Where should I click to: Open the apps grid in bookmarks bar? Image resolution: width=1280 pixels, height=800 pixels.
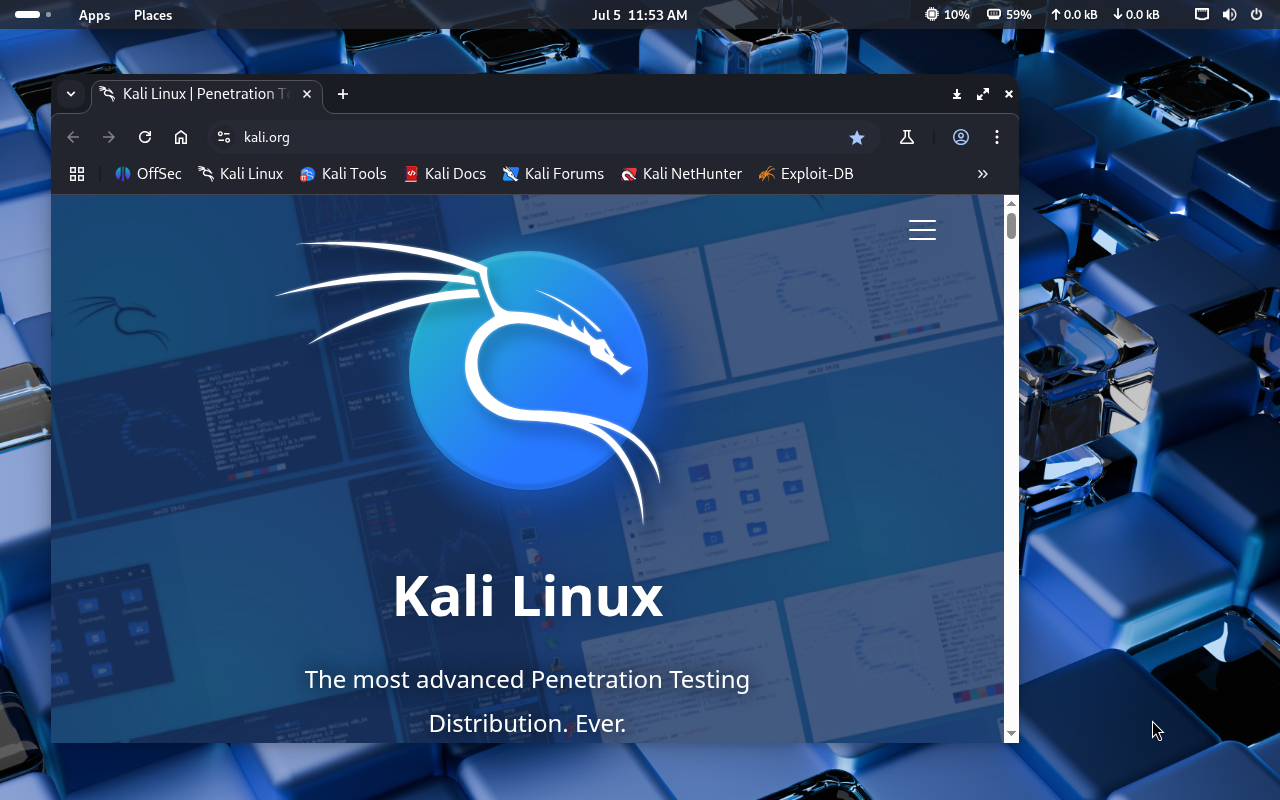(77, 174)
